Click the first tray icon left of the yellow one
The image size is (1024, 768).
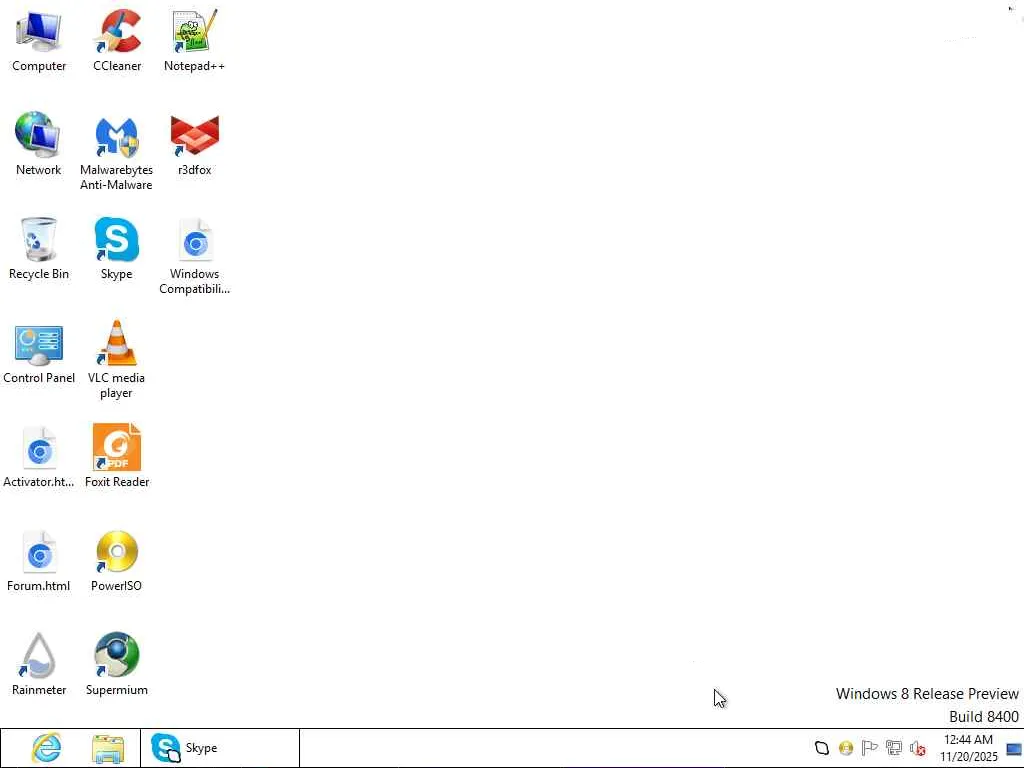coord(822,748)
